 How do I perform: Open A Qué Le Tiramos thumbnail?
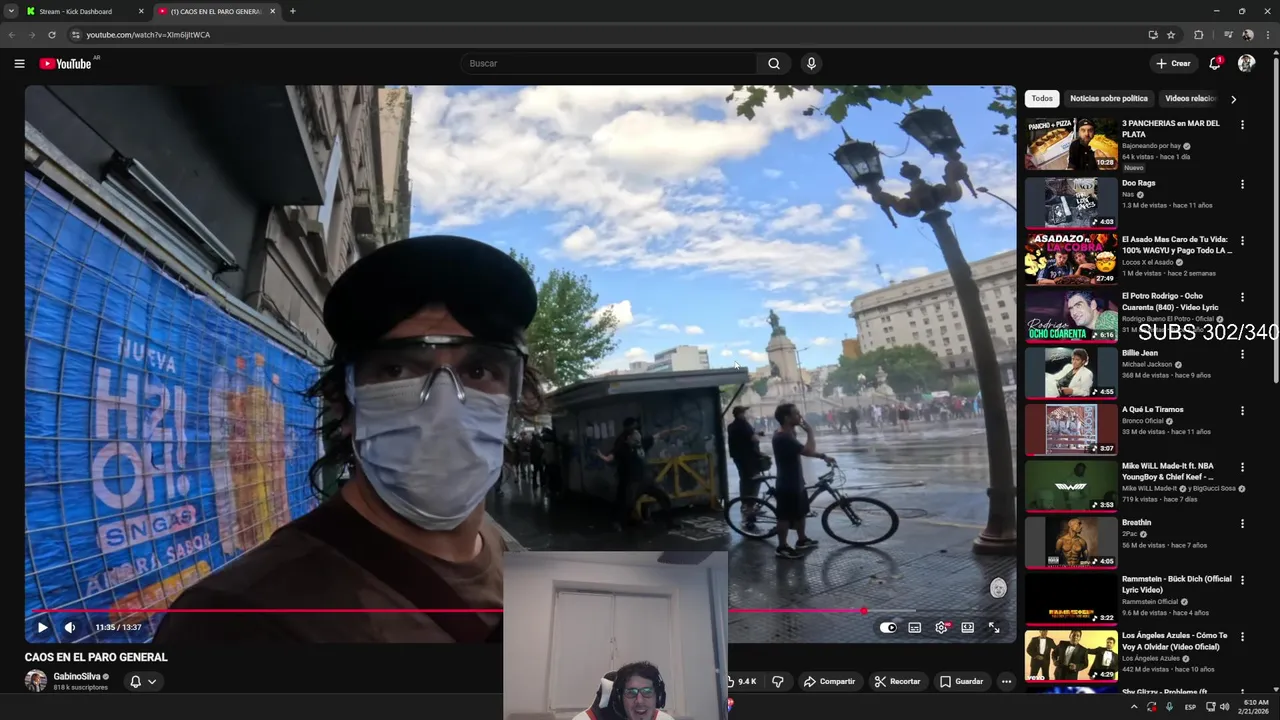coord(1071,429)
